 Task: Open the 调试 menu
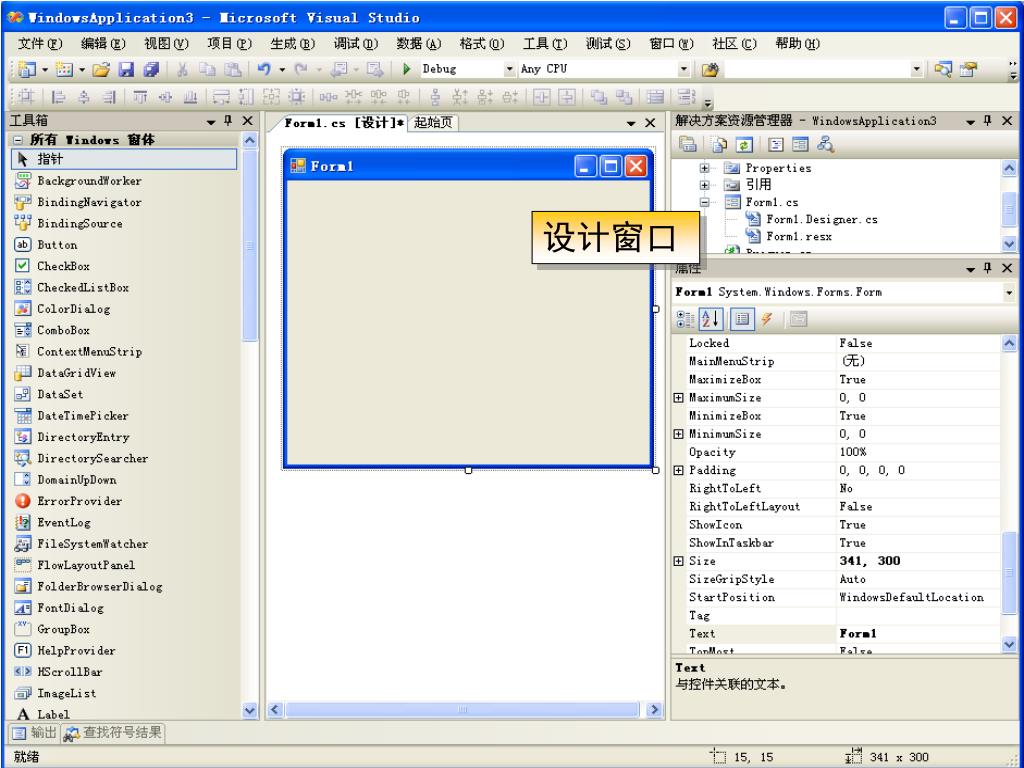click(x=356, y=44)
